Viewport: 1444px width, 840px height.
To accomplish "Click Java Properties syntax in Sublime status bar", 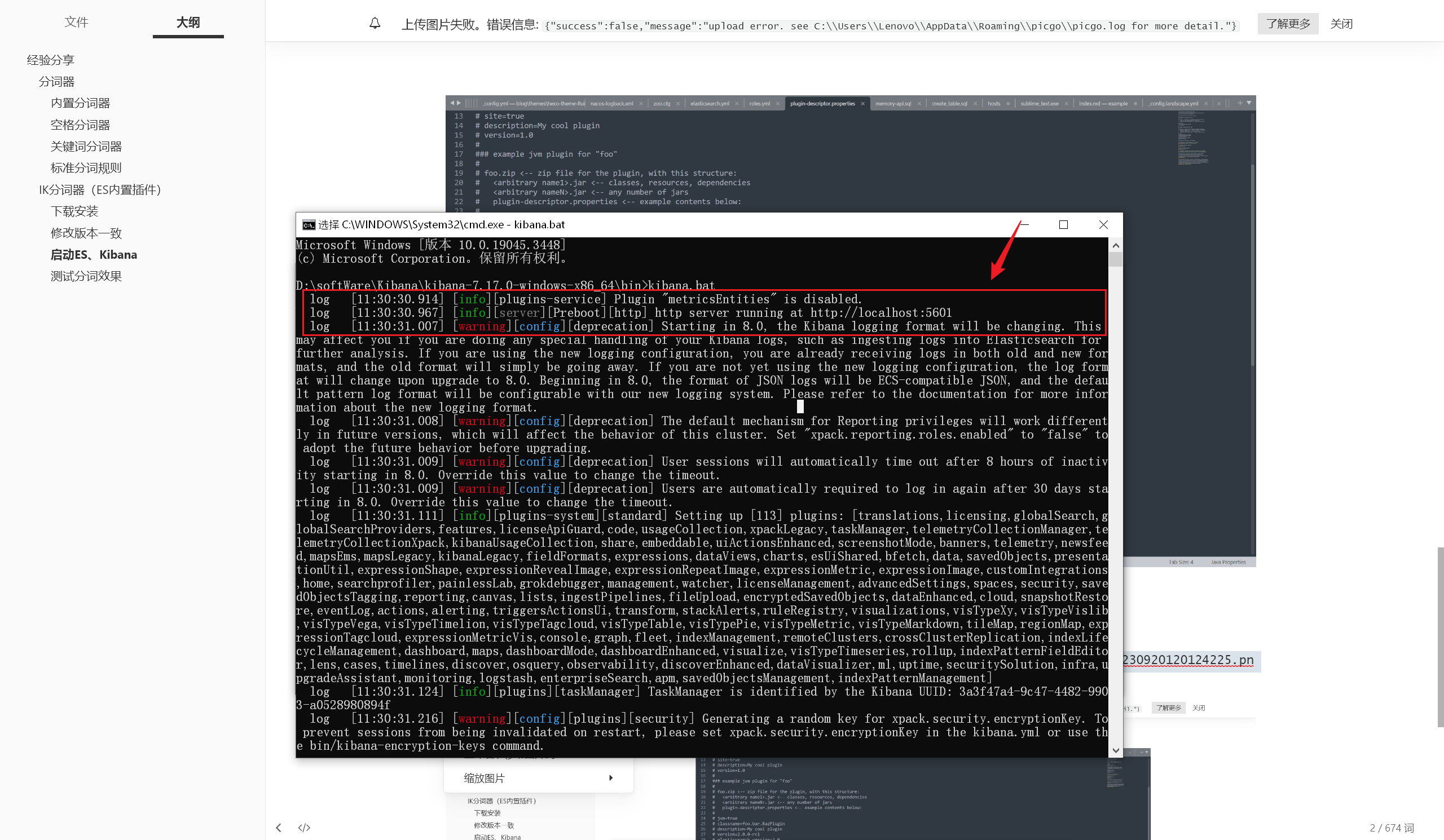I will 1228,562.
